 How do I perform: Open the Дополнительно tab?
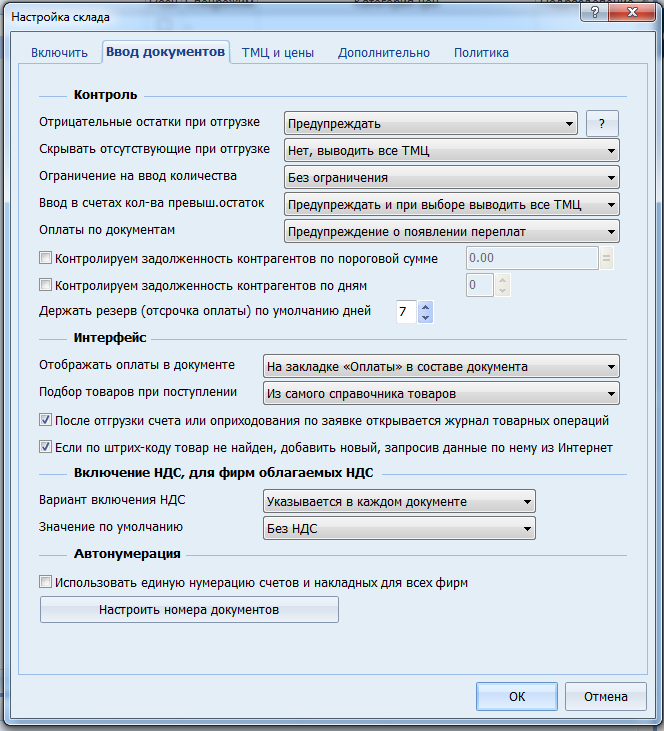coord(383,53)
